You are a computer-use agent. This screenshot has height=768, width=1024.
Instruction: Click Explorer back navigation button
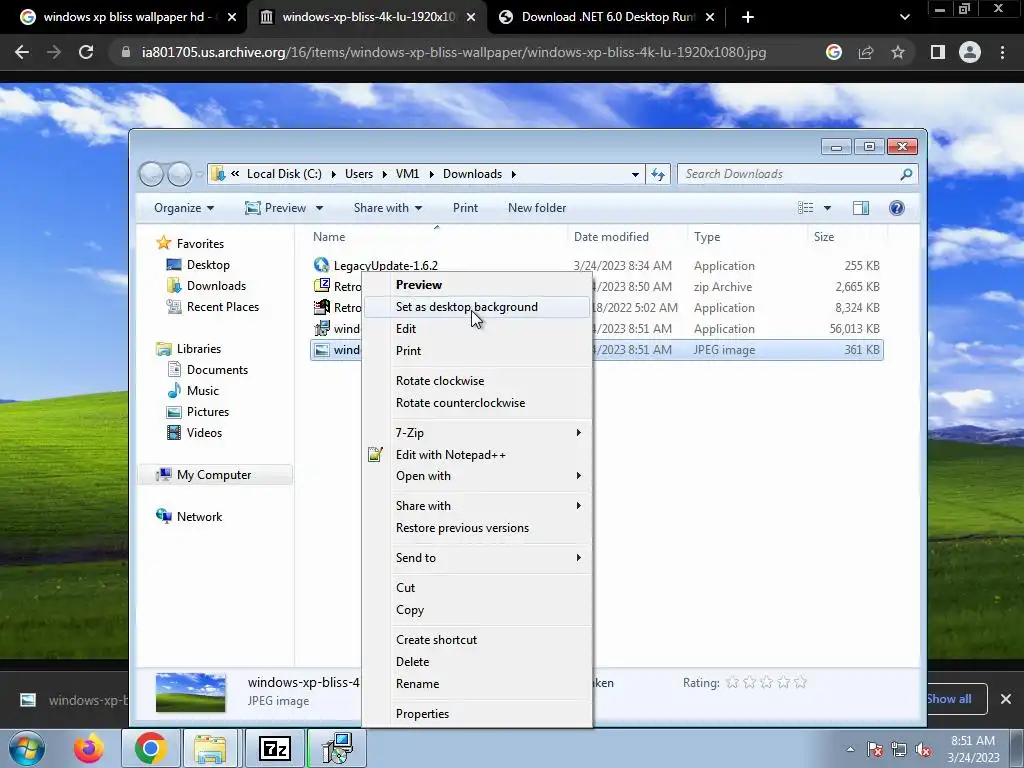pyautogui.click(x=152, y=174)
